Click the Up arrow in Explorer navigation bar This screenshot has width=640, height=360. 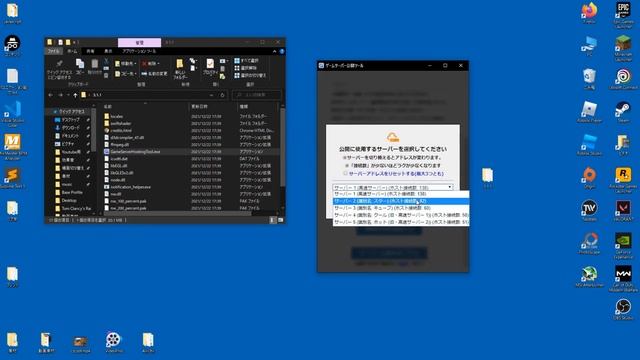(75, 95)
